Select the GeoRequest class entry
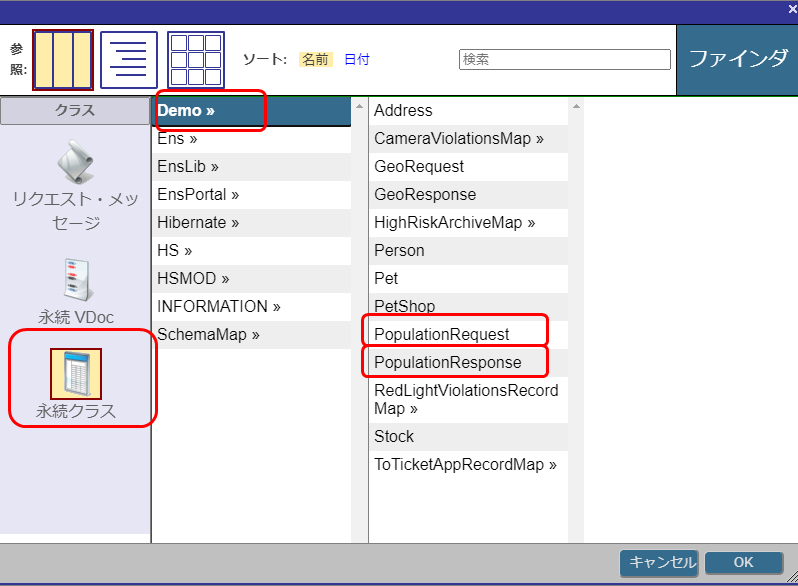Viewport: 798px width, 586px height. (x=419, y=167)
